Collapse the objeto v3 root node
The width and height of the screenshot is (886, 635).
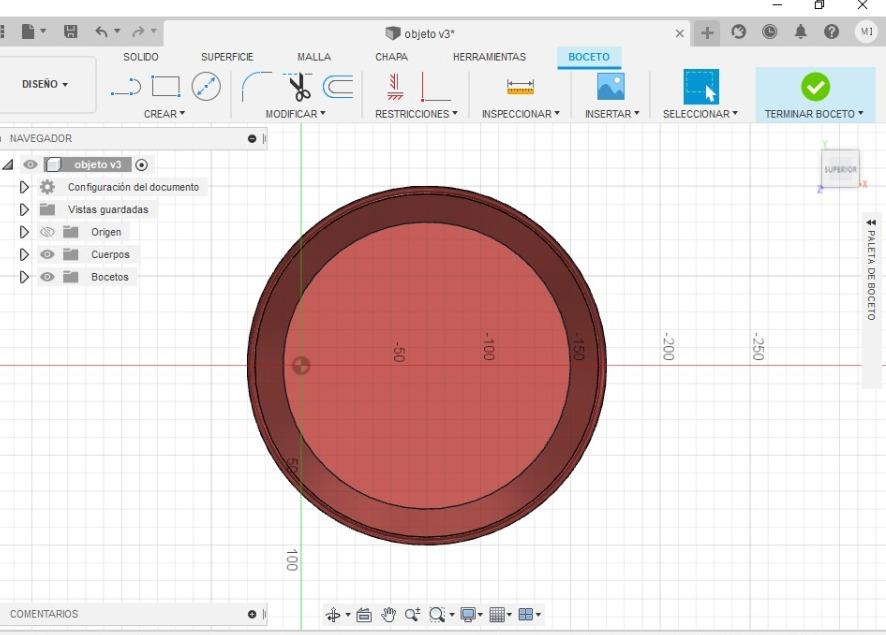coord(7,164)
